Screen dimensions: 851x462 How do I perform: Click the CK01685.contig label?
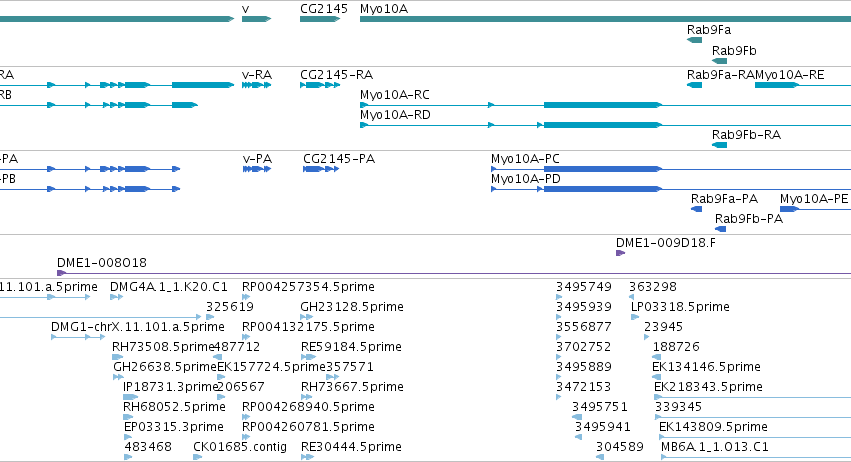(240, 447)
